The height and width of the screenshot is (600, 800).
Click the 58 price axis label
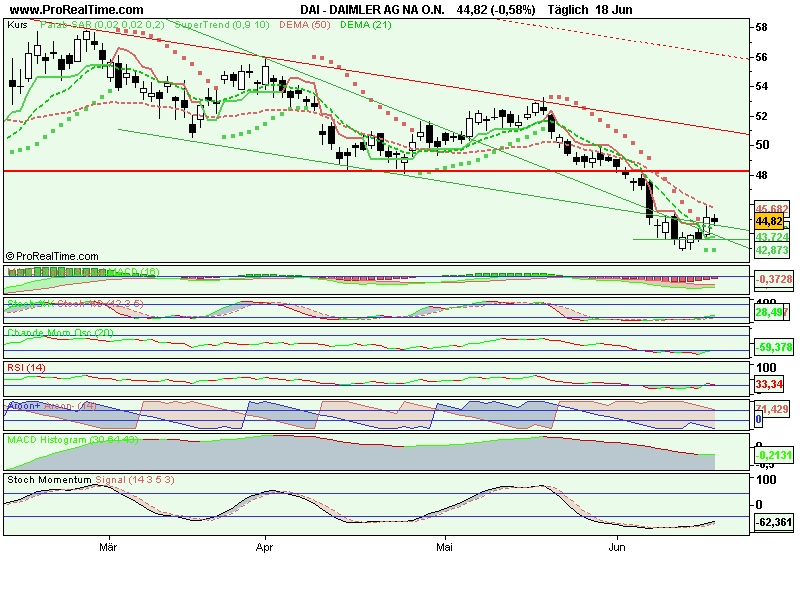[x=761, y=28]
